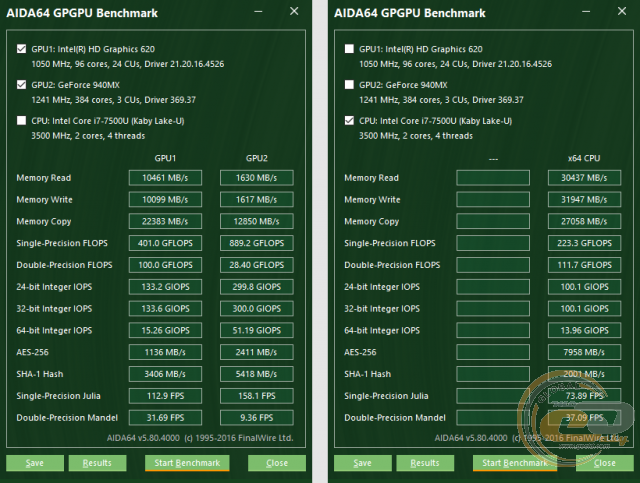The width and height of the screenshot is (640, 483).
Task: Select the 9.36 FPS Mandel value
Action: click(x=257, y=418)
